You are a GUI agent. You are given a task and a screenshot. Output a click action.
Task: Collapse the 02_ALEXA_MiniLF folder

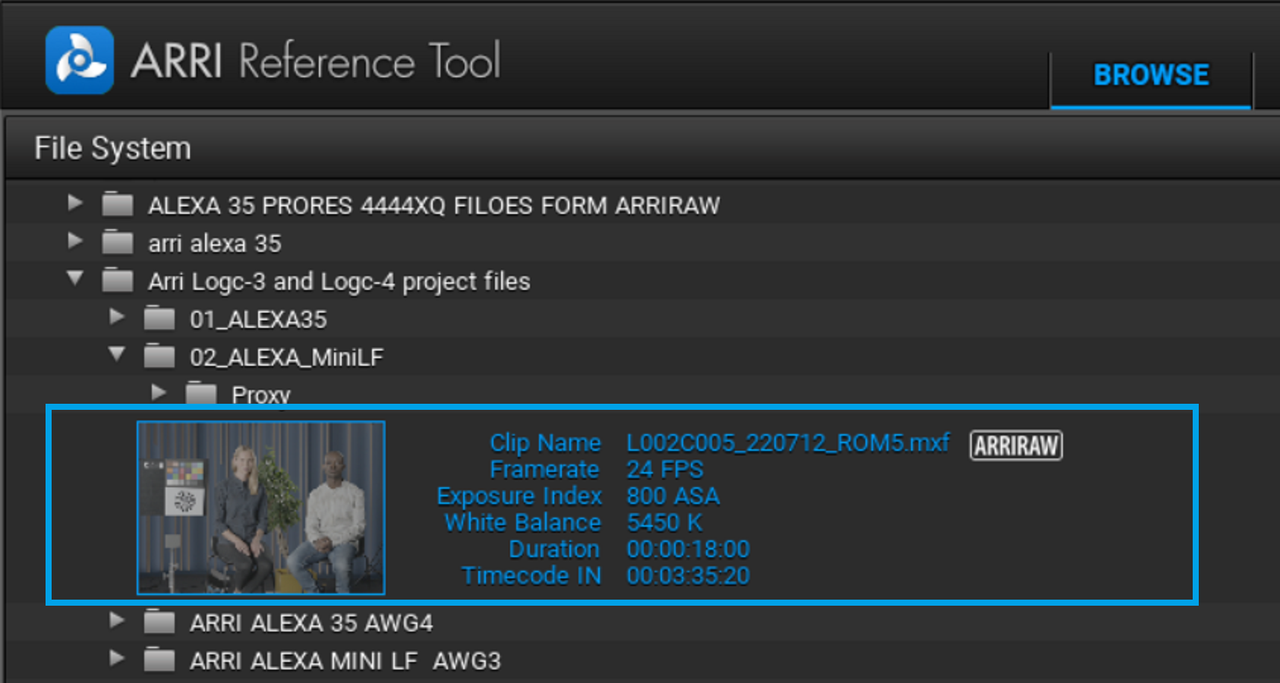tap(117, 355)
